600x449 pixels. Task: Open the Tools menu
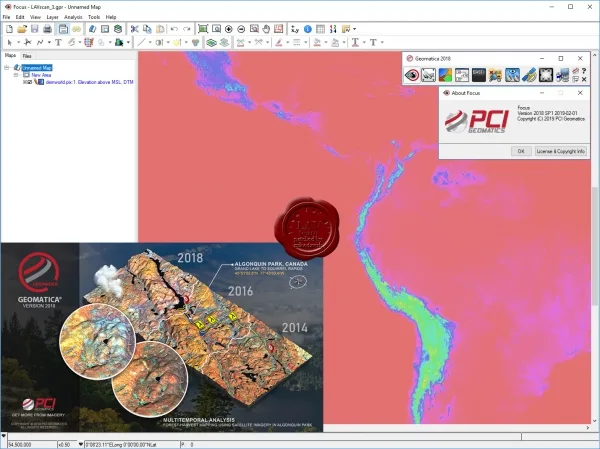[x=94, y=17]
